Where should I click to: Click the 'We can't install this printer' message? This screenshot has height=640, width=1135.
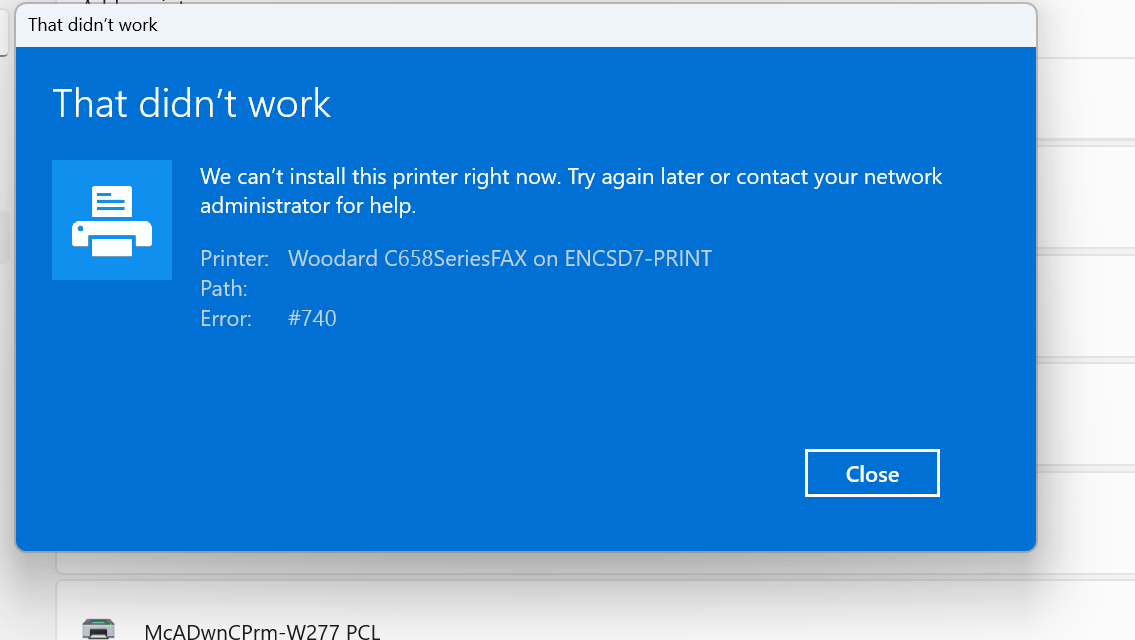380,177
